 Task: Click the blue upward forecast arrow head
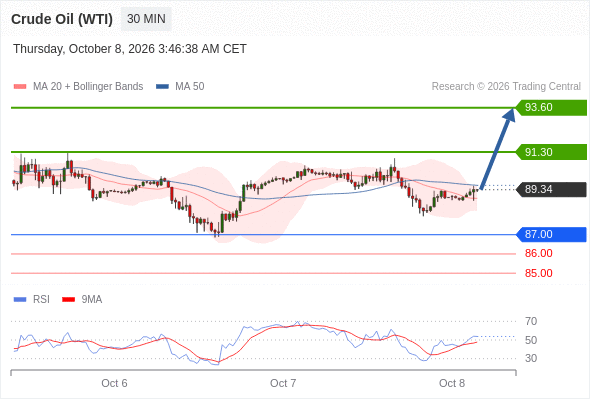(x=509, y=115)
